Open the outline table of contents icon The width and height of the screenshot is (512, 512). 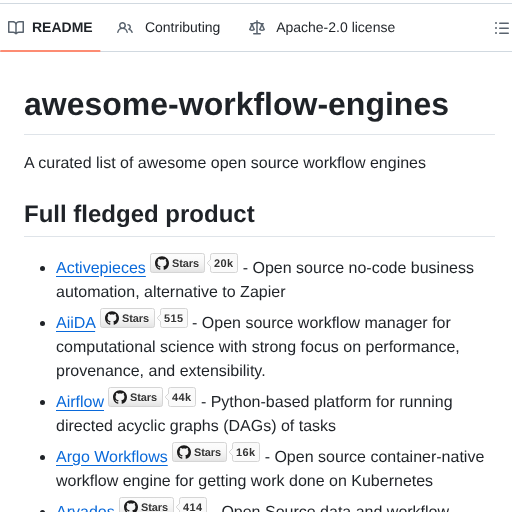pyautogui.click(x=502, y=28)
